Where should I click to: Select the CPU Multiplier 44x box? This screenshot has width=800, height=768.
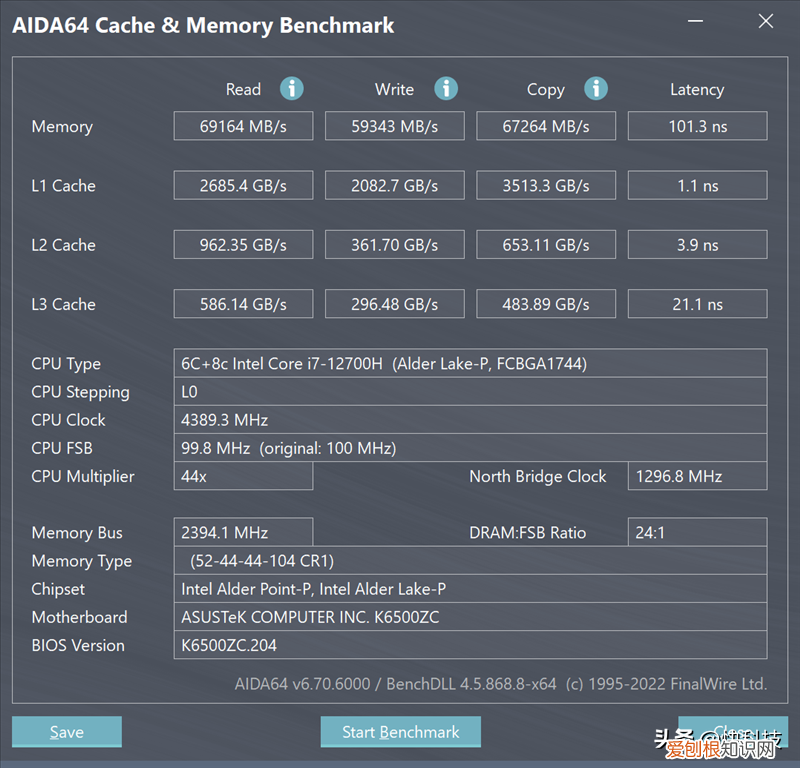point(243,476)
